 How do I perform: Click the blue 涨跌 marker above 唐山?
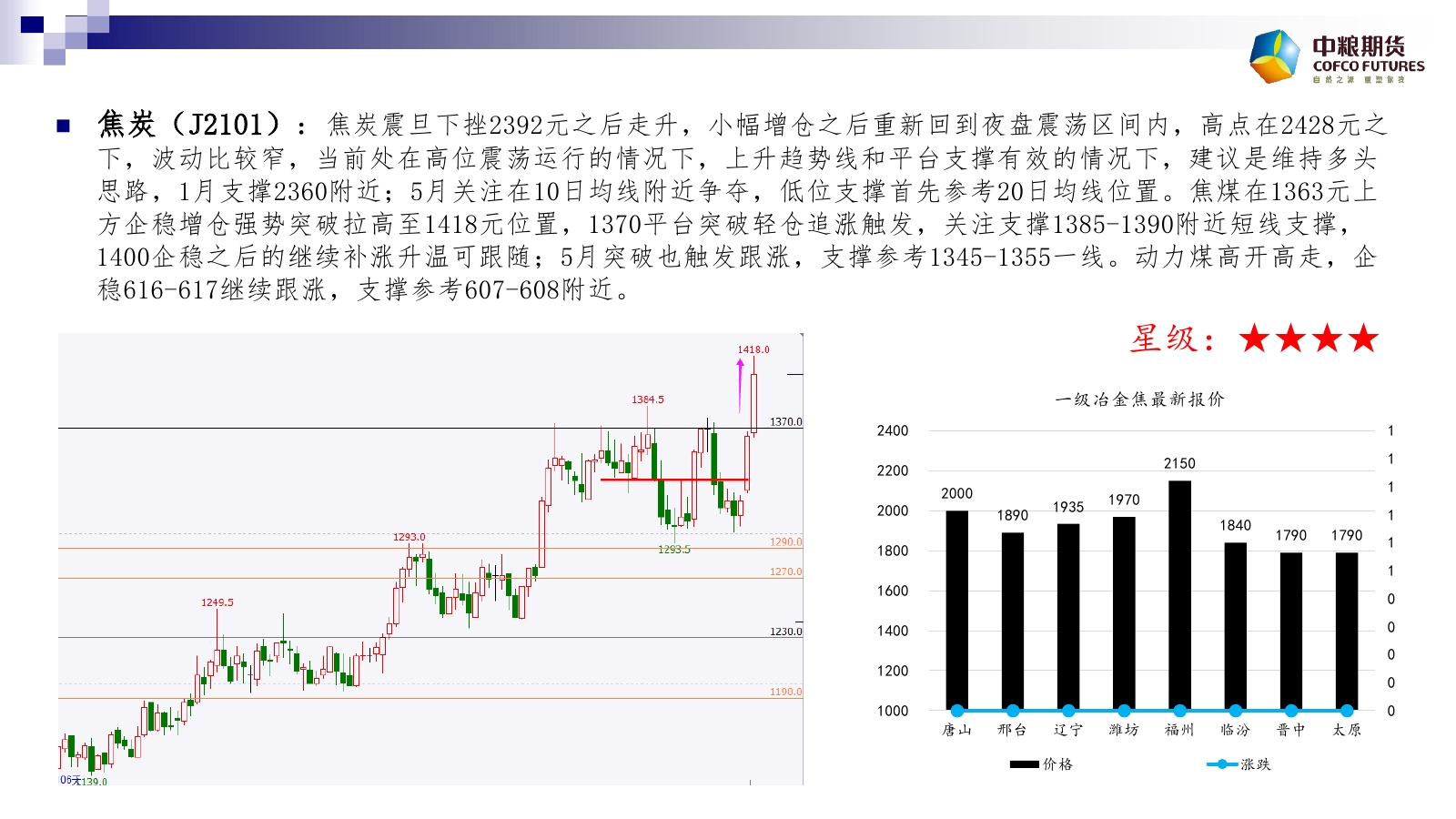(x=956, y=711)
